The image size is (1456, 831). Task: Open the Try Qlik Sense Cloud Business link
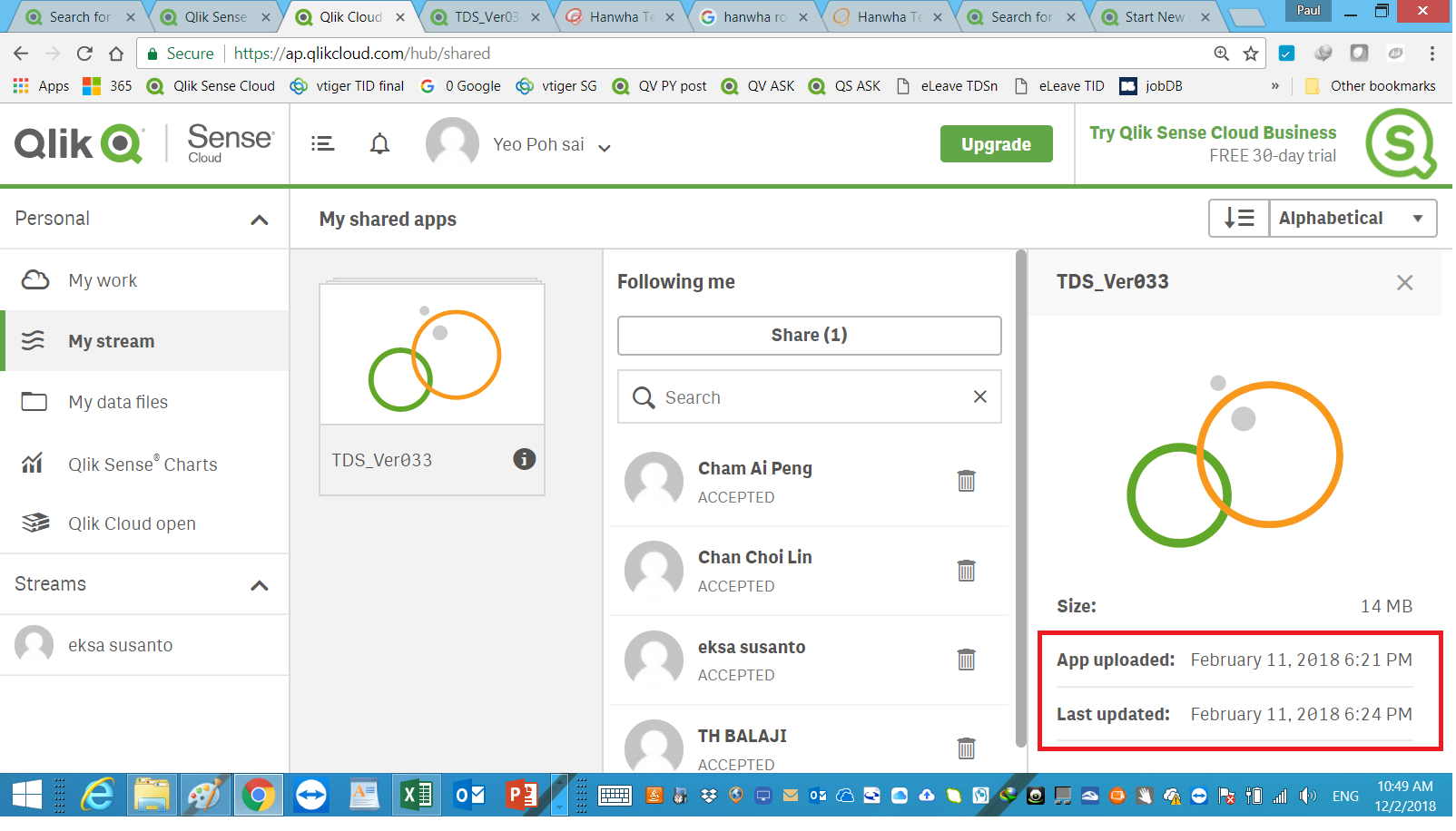1213,132
